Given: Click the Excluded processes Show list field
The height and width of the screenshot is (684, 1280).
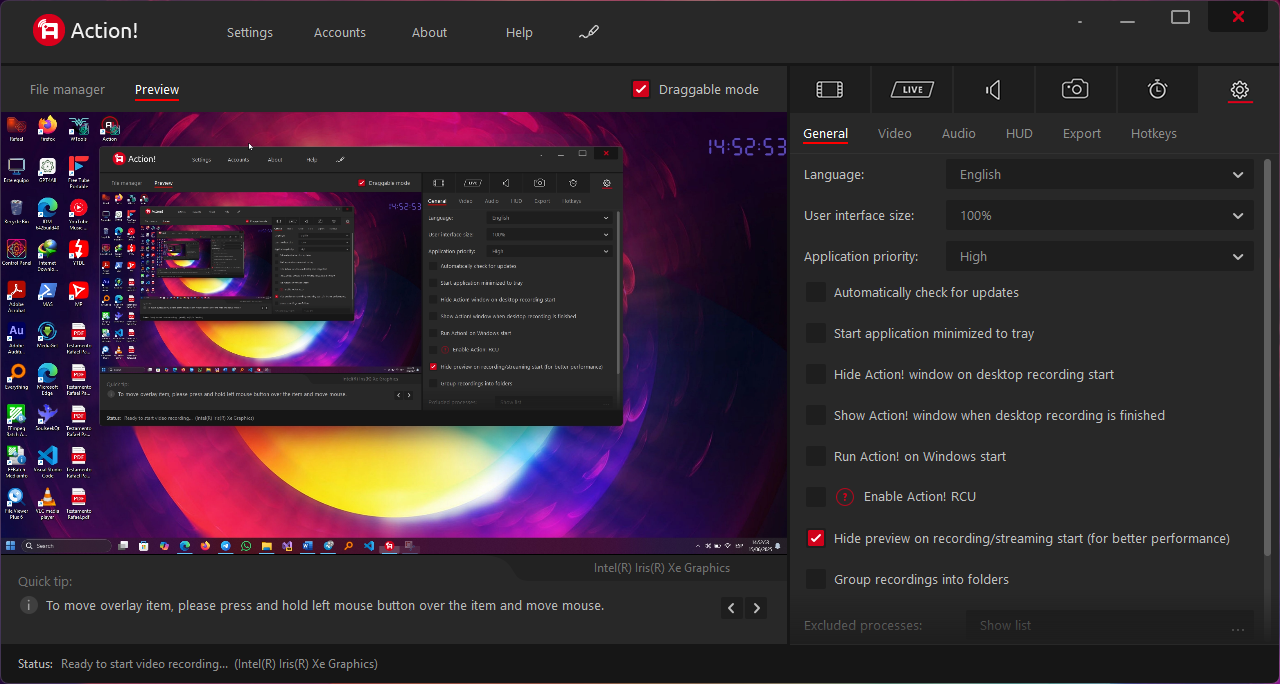Looking at the screenshot, I should point(1110,625).
